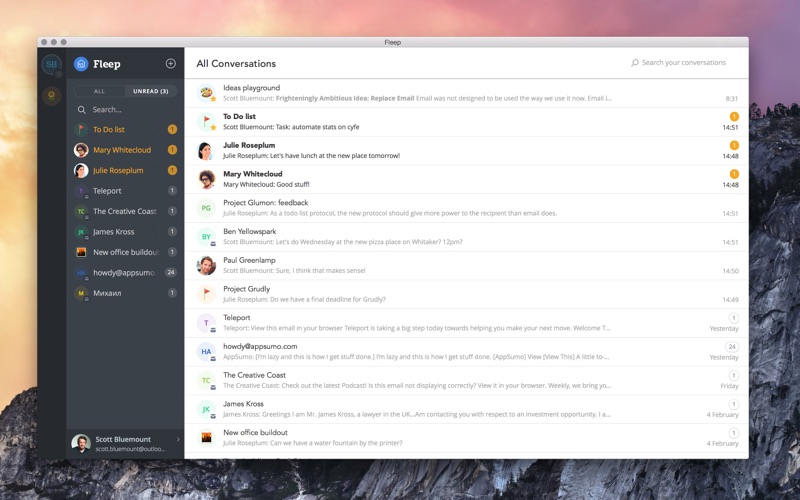Open Scott Bluemount account menu at bottom
This screenshot has height=500, width=800.
(x=126, y=443)
